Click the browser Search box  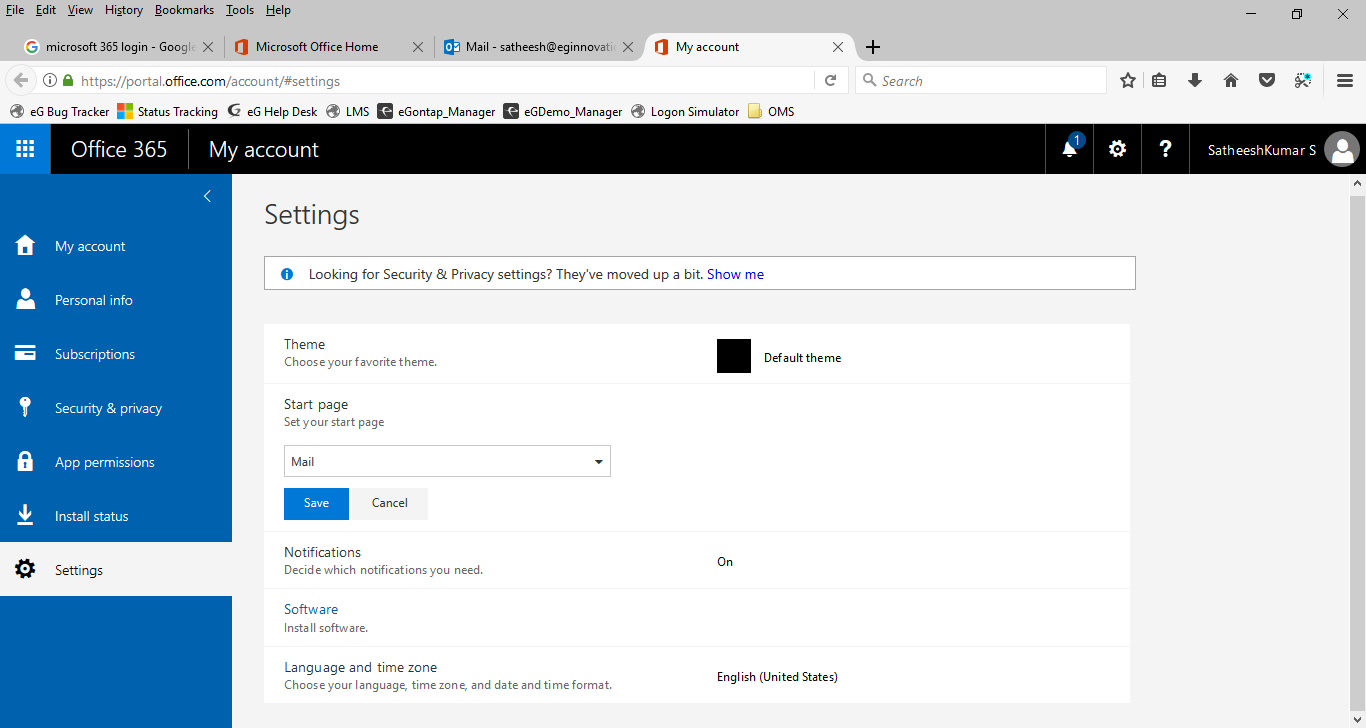pyautogui.click(x=981, y=81)
